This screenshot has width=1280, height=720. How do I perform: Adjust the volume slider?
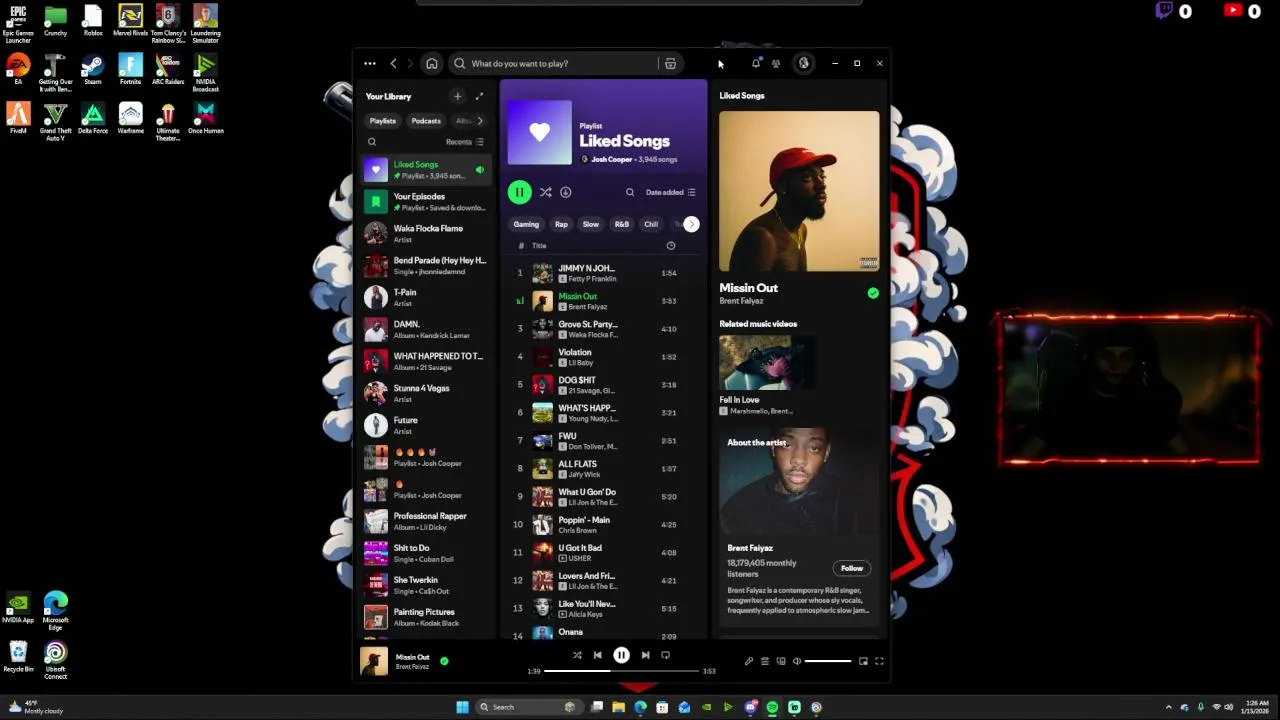tap(829, 661)
